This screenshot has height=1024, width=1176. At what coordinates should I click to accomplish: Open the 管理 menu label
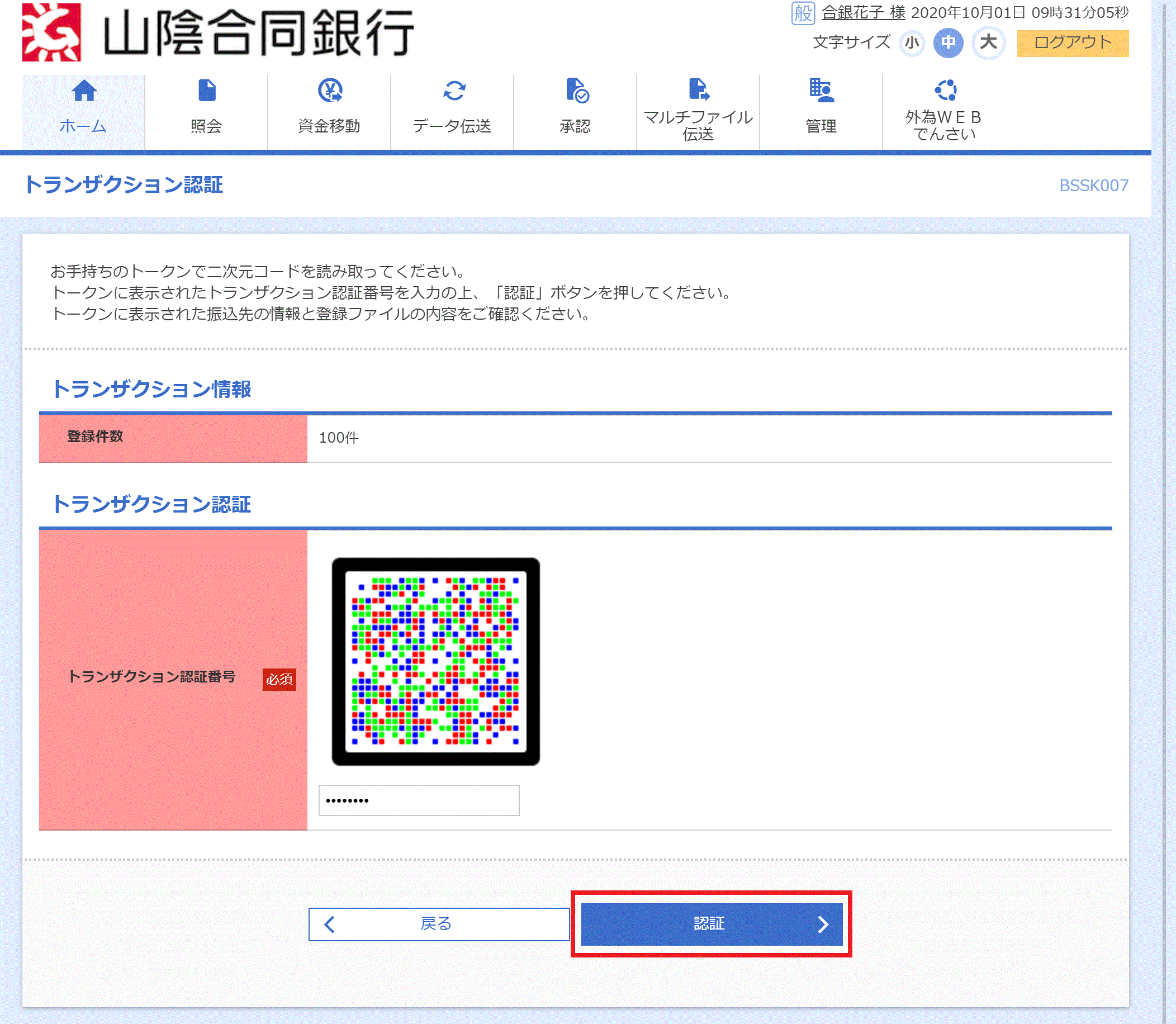[x=821, y=126]
